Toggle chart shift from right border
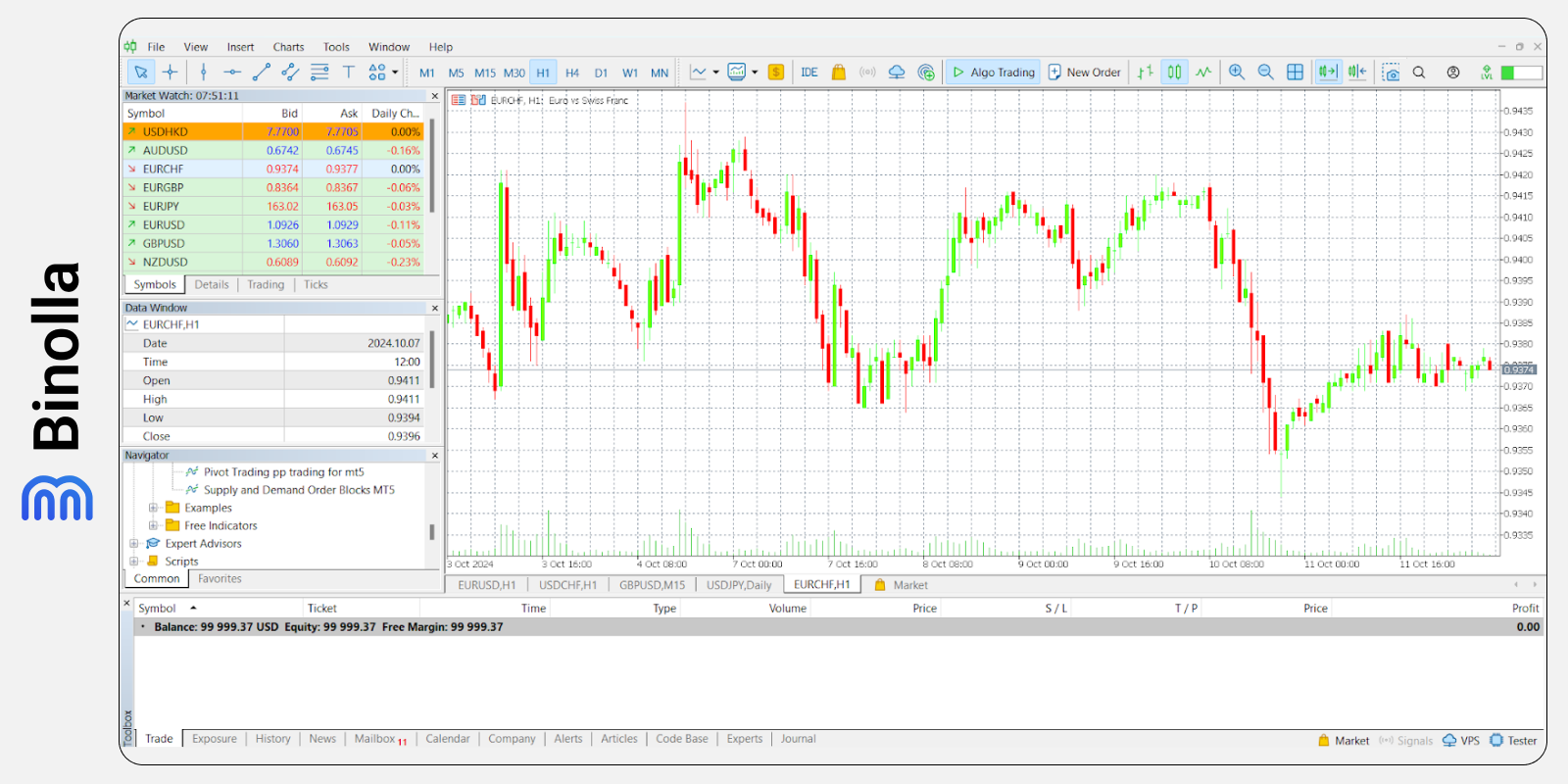Screen dimensions: 1568x784 pos(1357,72)
